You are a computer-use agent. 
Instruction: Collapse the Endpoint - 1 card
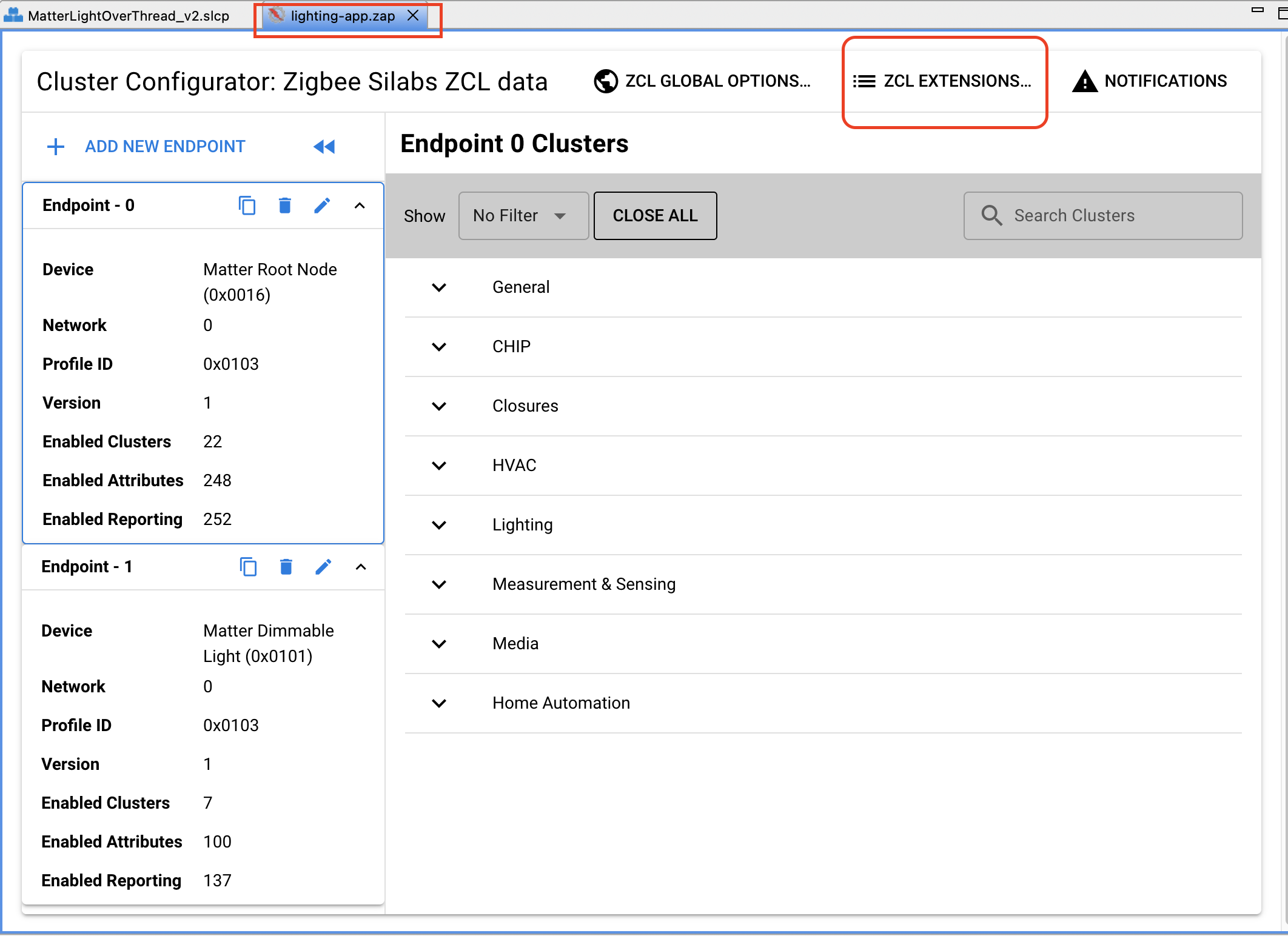click(x=361, y=567)
